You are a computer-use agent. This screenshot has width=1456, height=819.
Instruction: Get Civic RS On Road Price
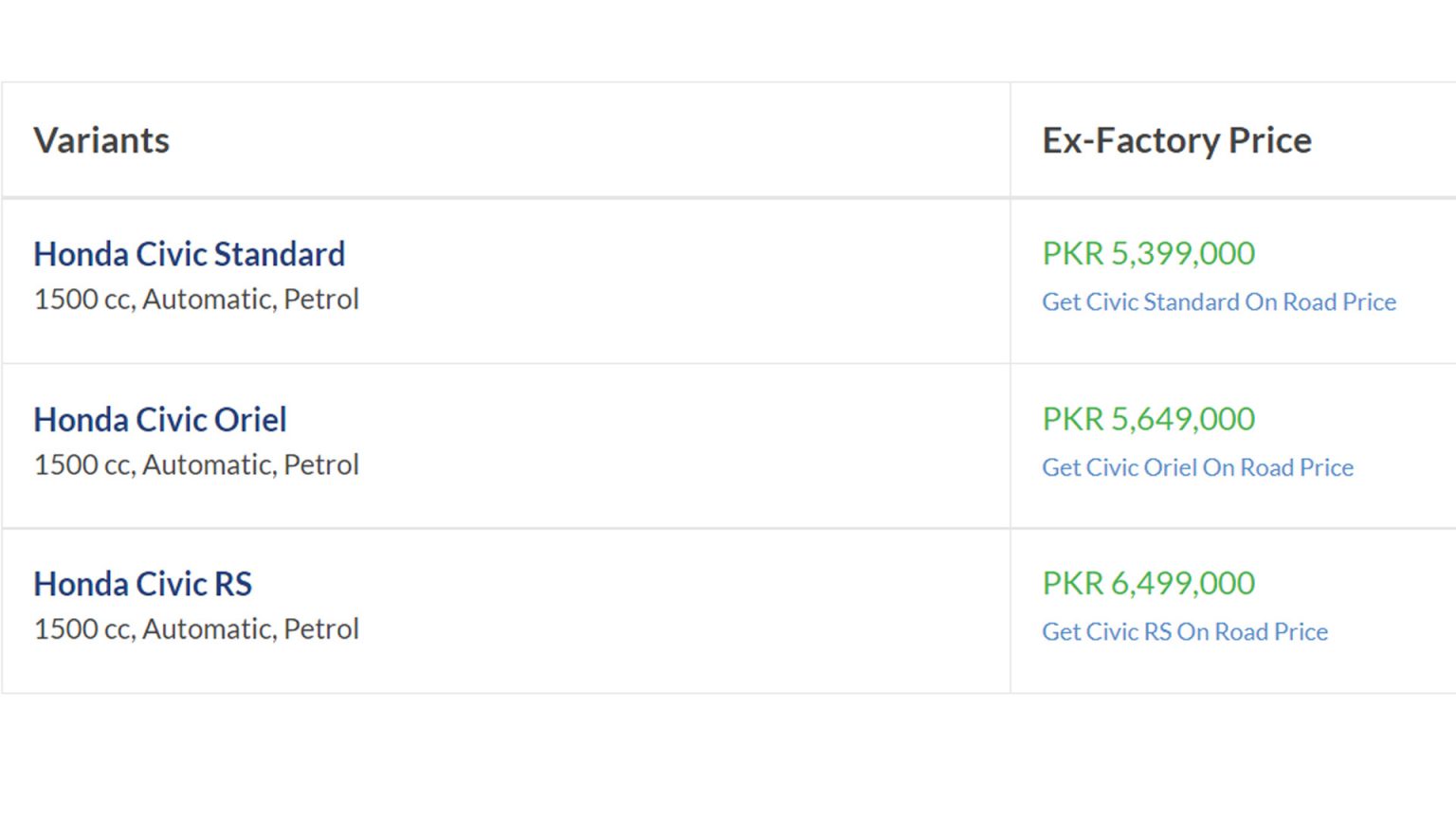[1185, 631]
